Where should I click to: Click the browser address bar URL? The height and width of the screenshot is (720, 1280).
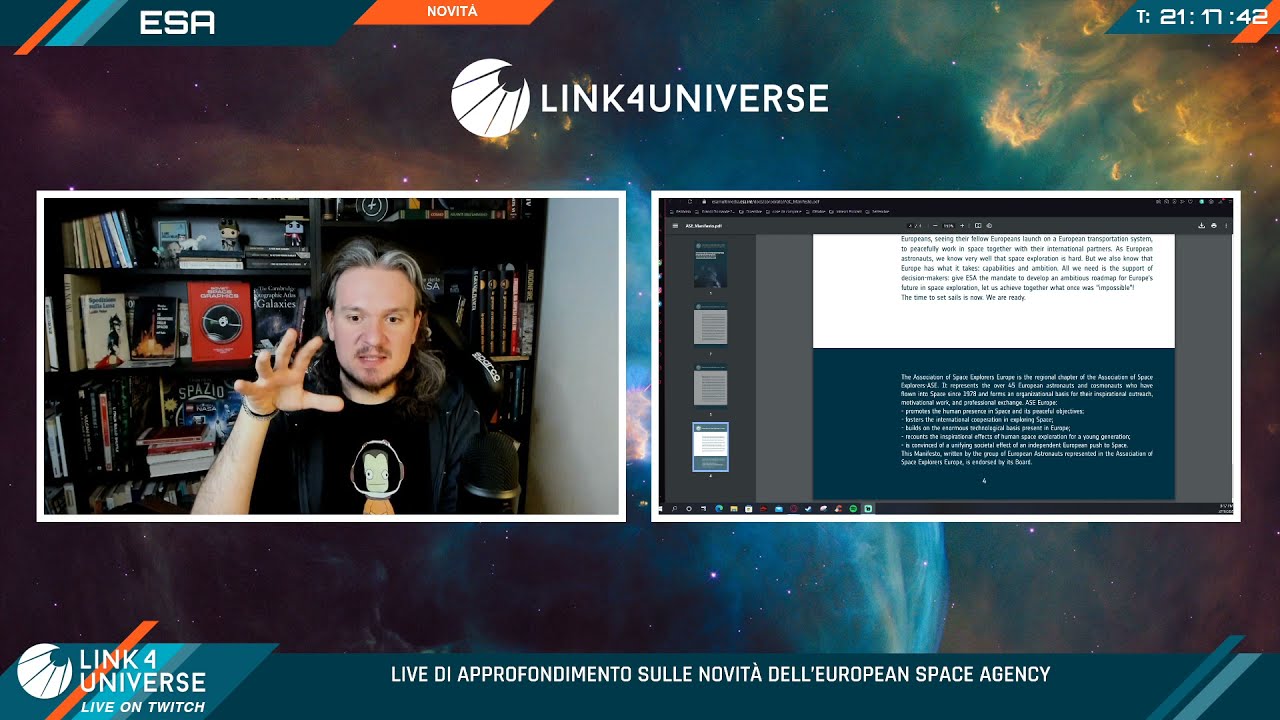point(766,202)
